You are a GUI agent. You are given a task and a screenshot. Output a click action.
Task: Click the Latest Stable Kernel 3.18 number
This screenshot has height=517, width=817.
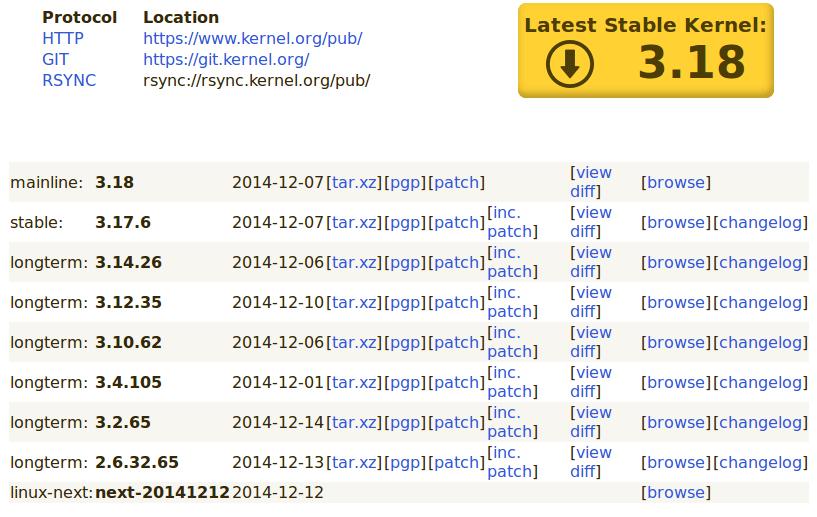[x=692, y=63]
